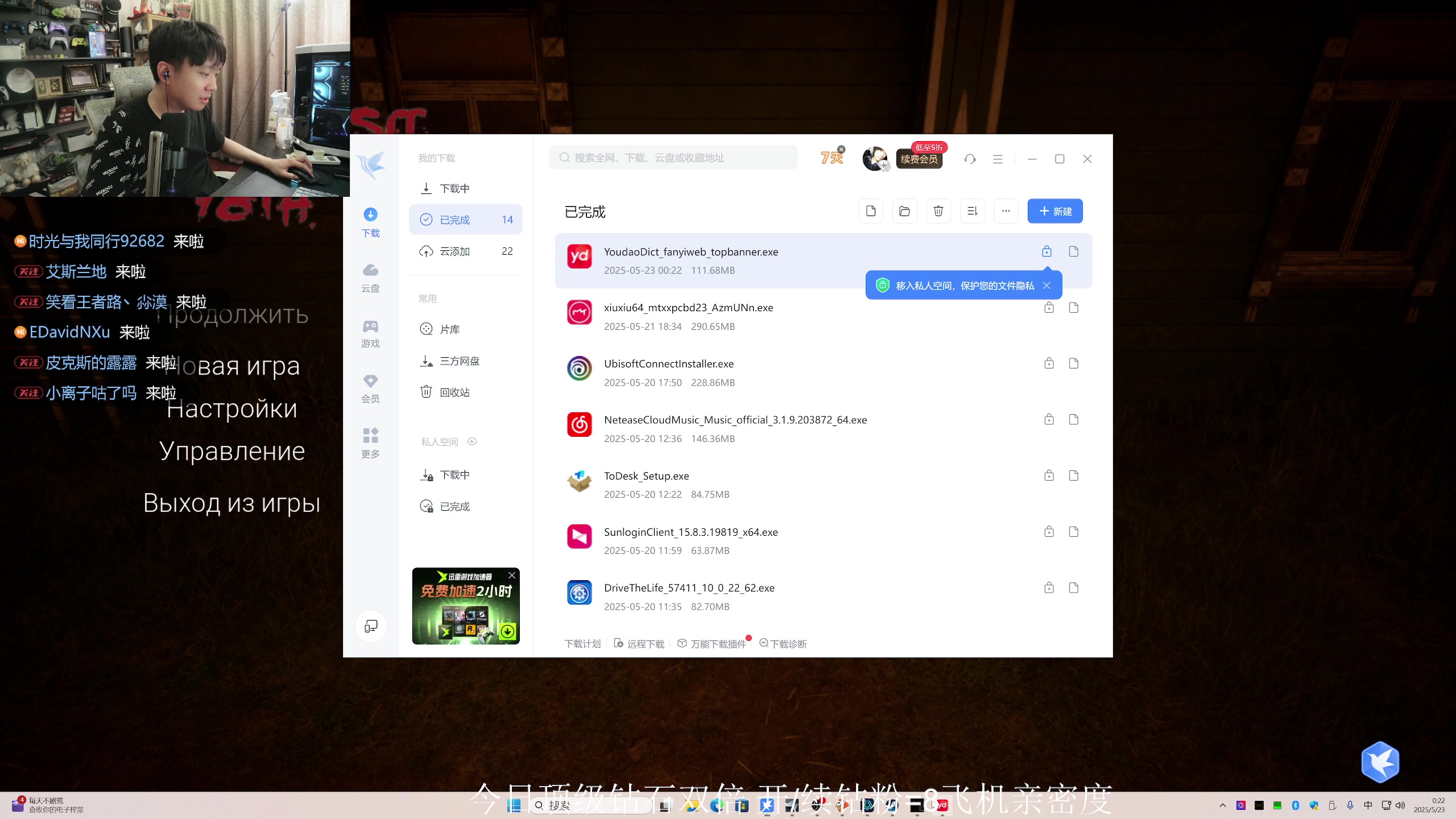Click the taskbar 搜索 search box
The image size is (1456, 819).
[591, 805]
